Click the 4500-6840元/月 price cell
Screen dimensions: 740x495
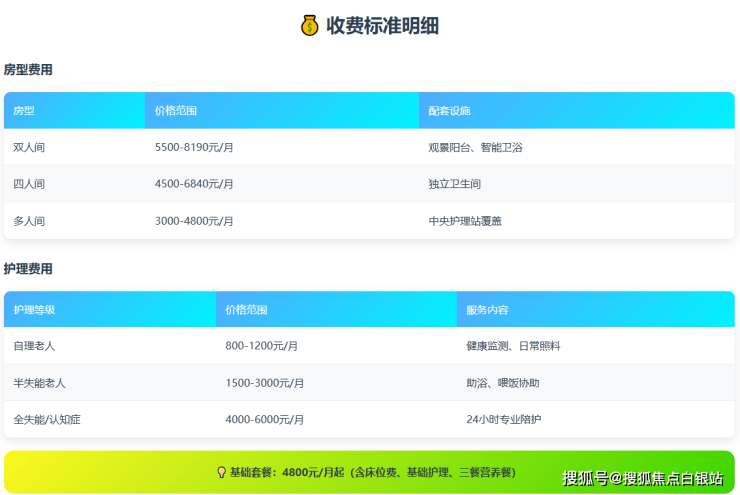(194, 184)
